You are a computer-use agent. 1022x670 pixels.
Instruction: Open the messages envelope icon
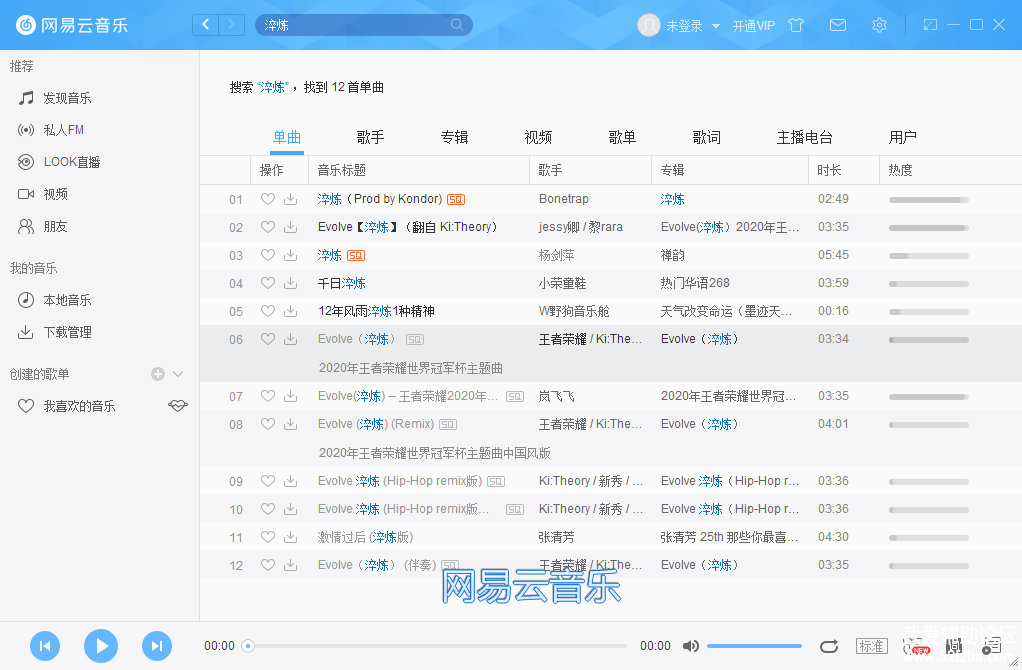(838, 25)
